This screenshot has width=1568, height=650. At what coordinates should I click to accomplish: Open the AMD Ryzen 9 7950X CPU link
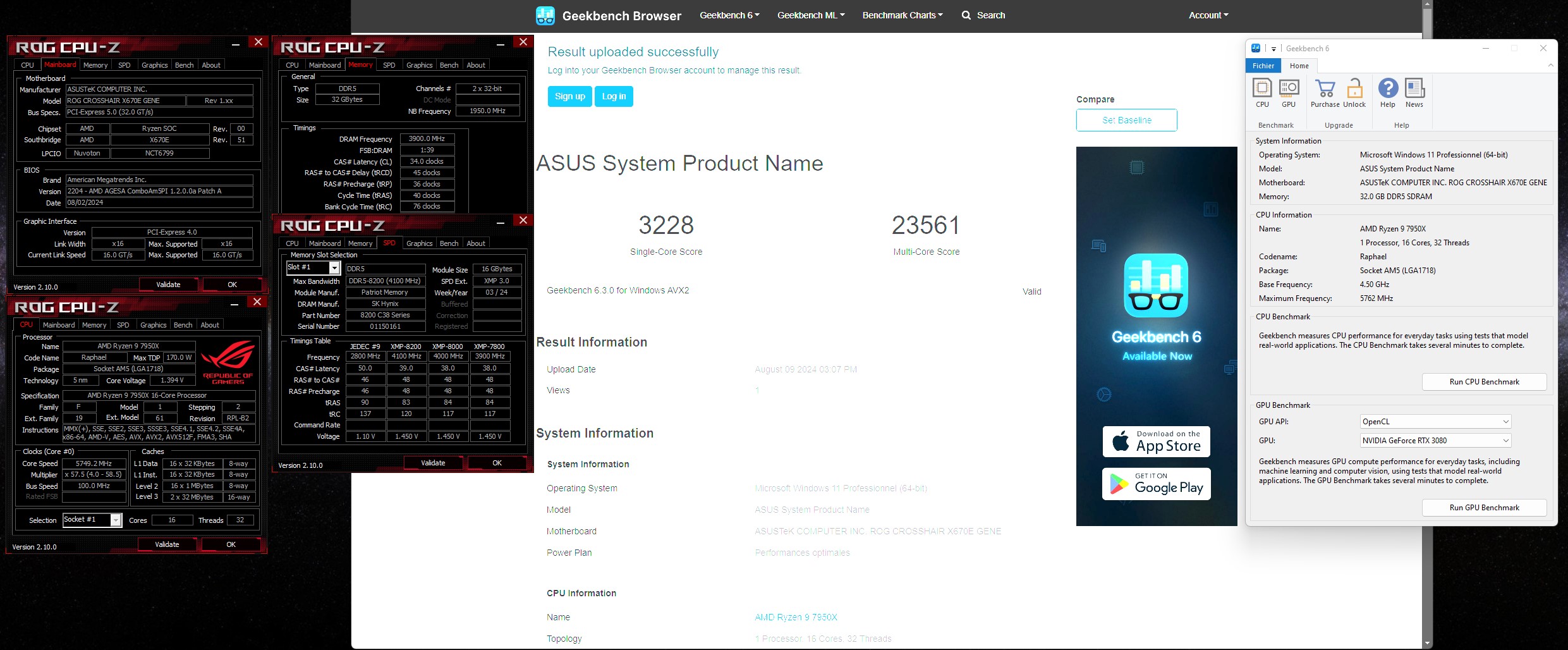tap(796, 617)
